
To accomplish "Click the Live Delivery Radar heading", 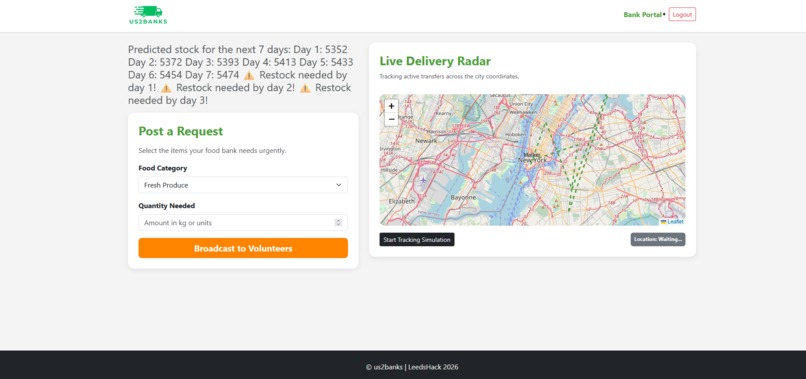I will coord(435,61).
